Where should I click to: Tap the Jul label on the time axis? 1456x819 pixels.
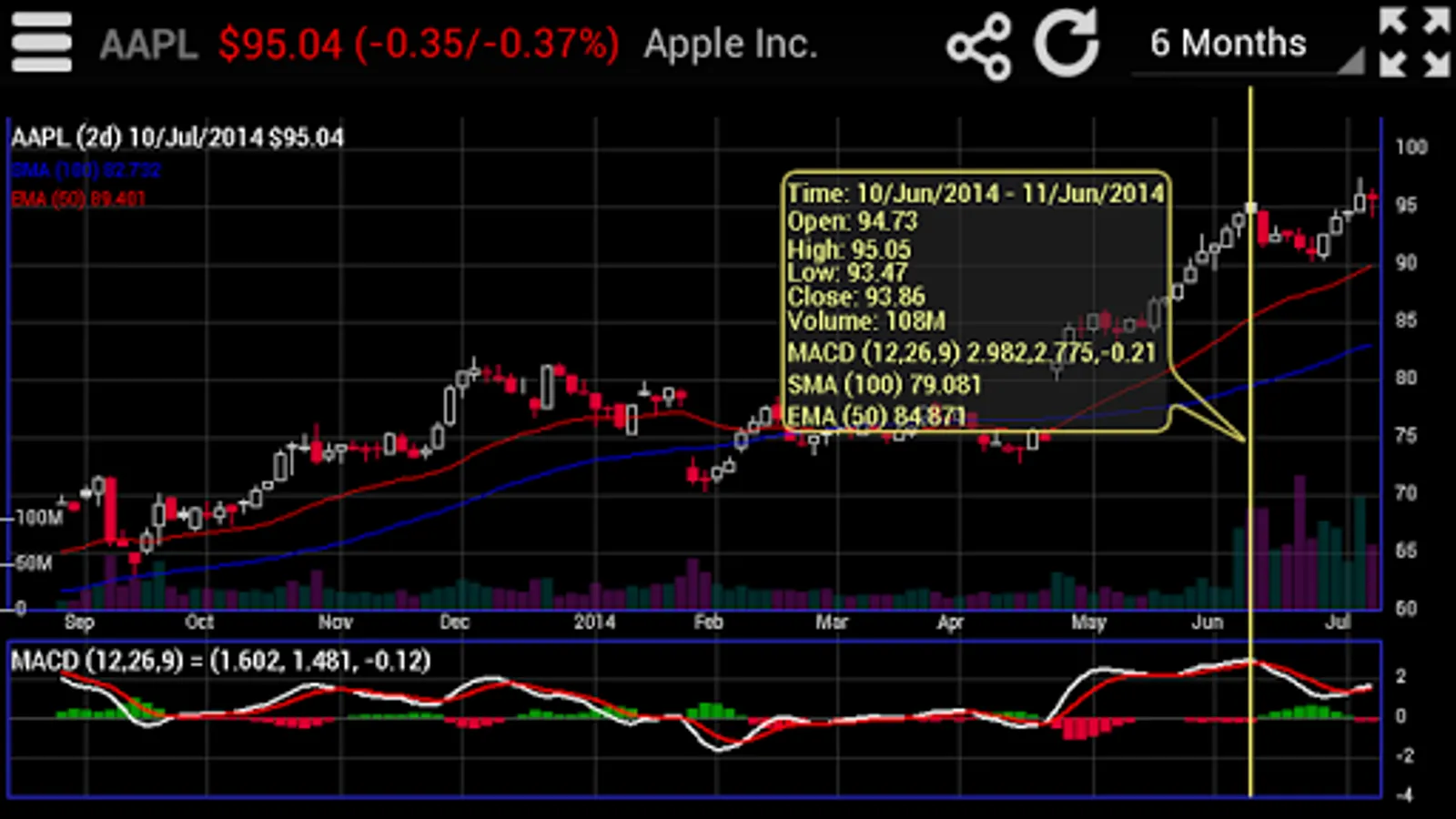tap(1338, 622)
